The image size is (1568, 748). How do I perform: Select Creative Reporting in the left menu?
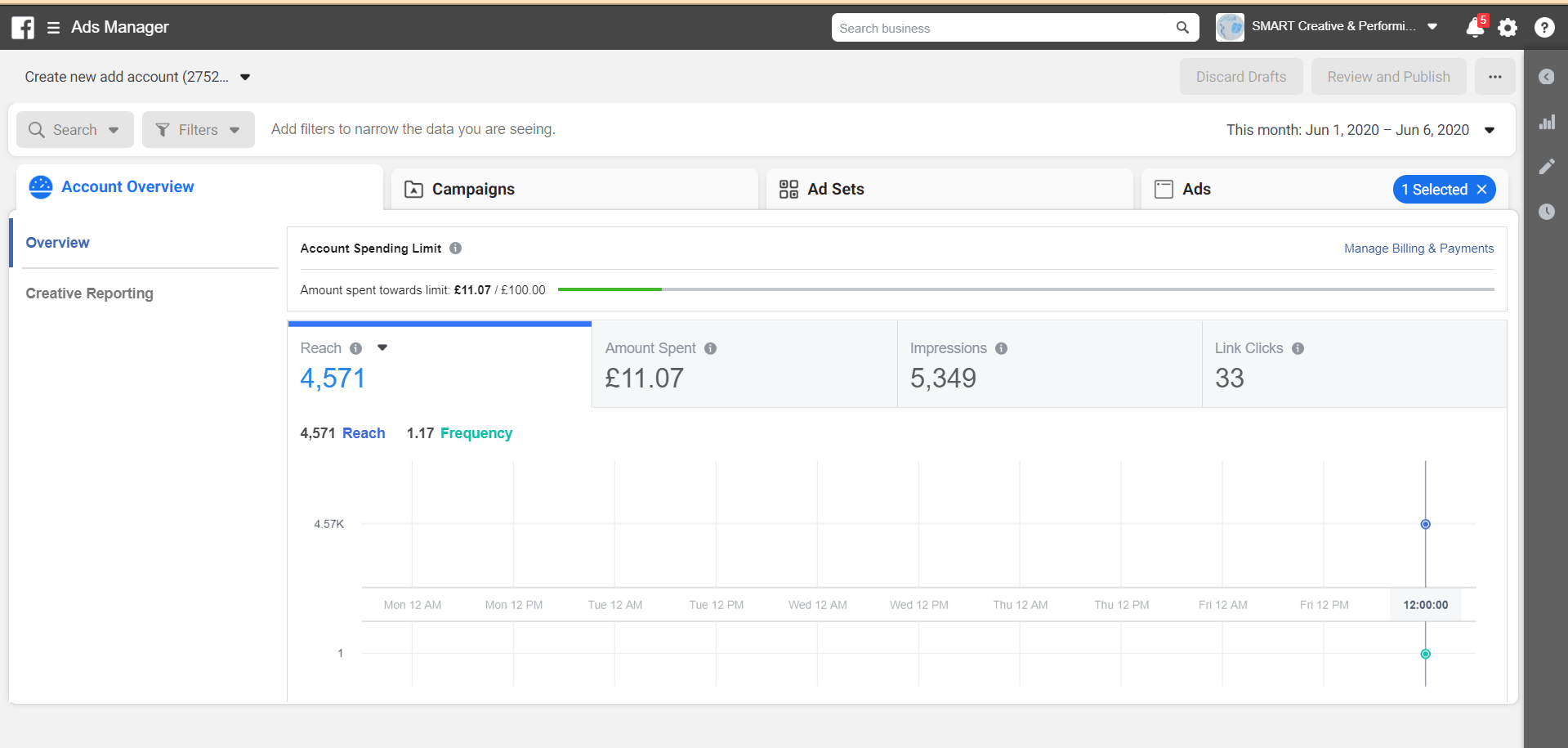click(x=89, y=293)
